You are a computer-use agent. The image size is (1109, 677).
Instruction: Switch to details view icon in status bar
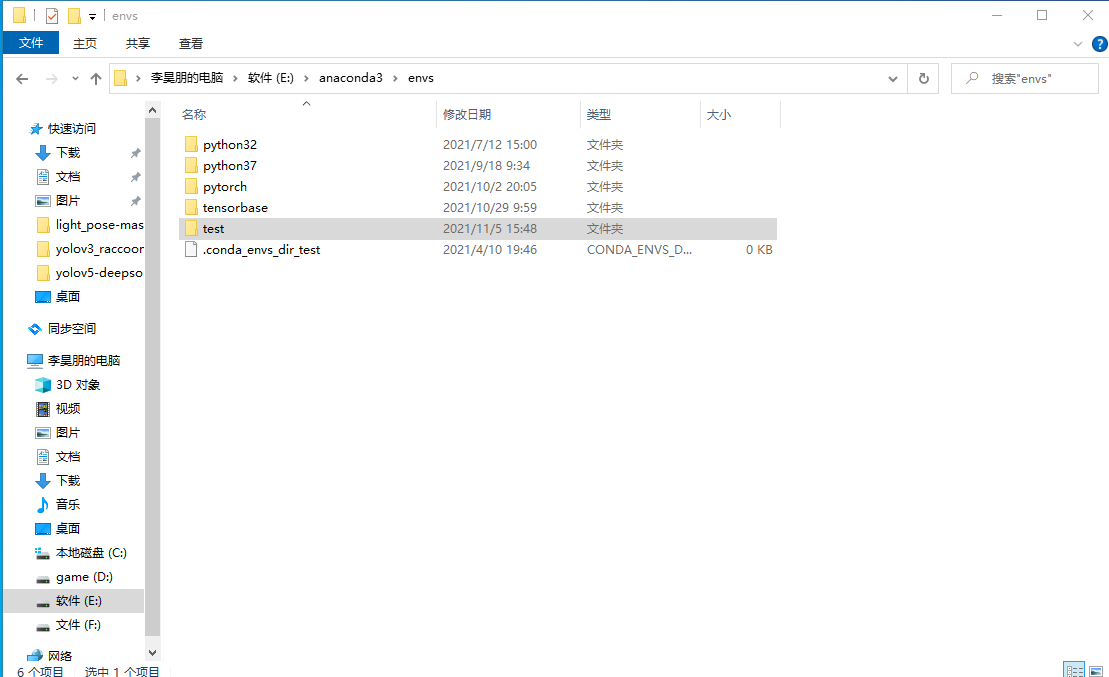click(1074, 670)
